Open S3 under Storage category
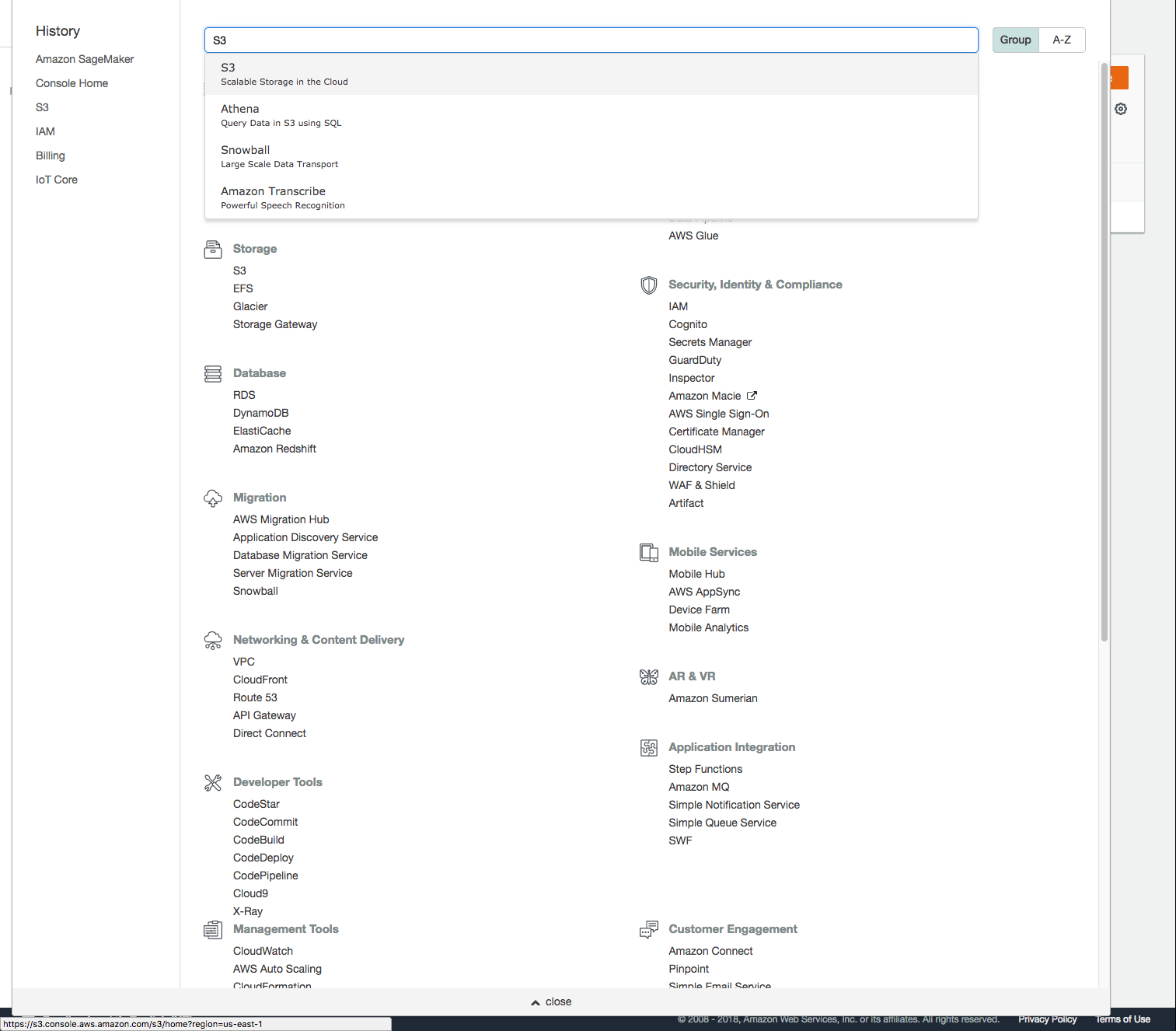Image resolution: width=1176 pixels, height=1031 pixels. tap(239, 271)
